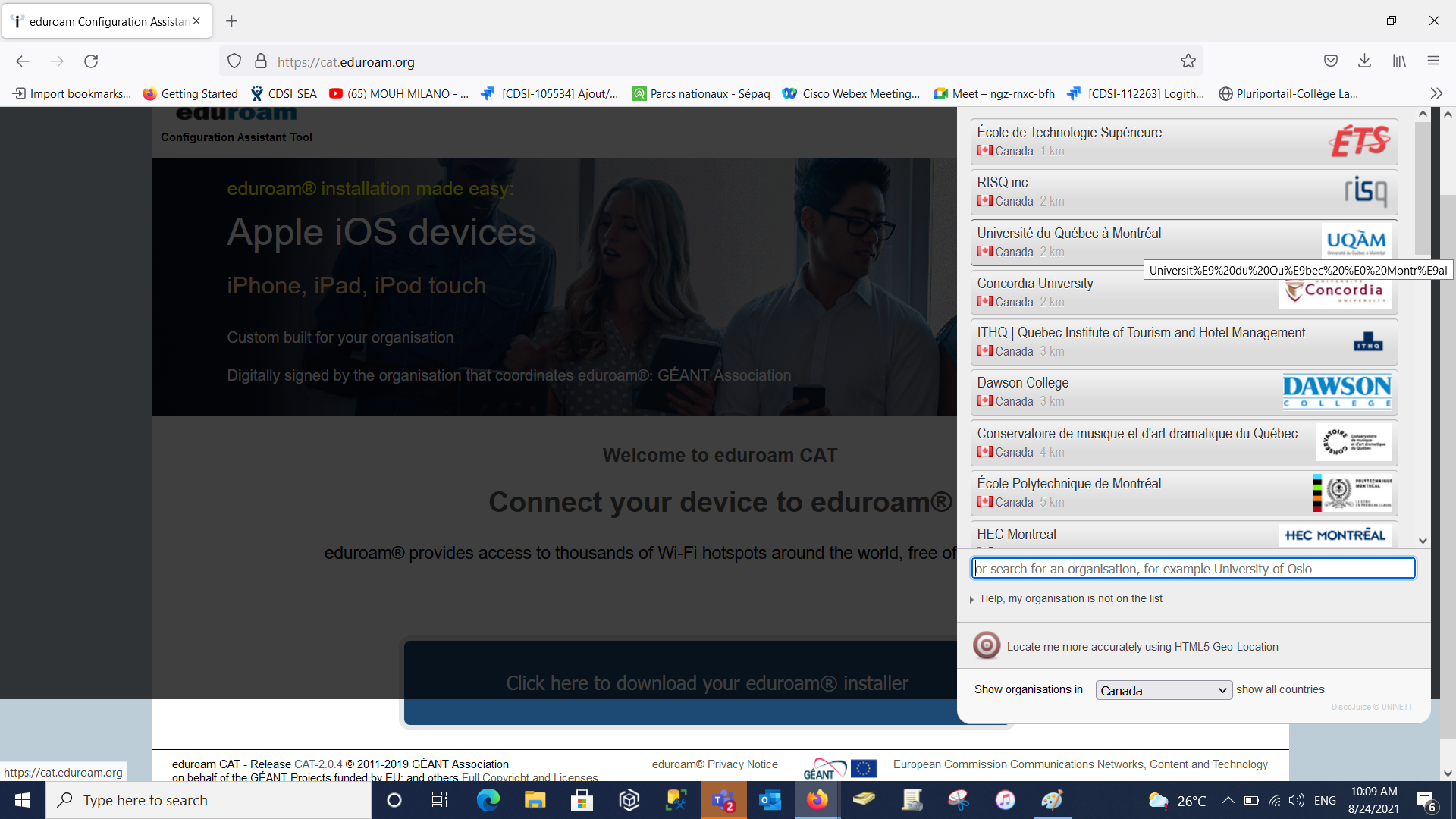Click the taskbar search box
This screenshot has height=819, width=1456.
(x=209, y=800)
